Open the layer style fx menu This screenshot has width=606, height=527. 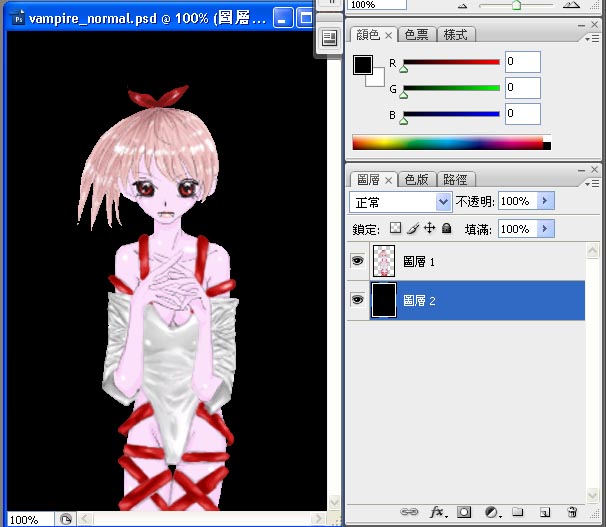click(x=438, y=512)
